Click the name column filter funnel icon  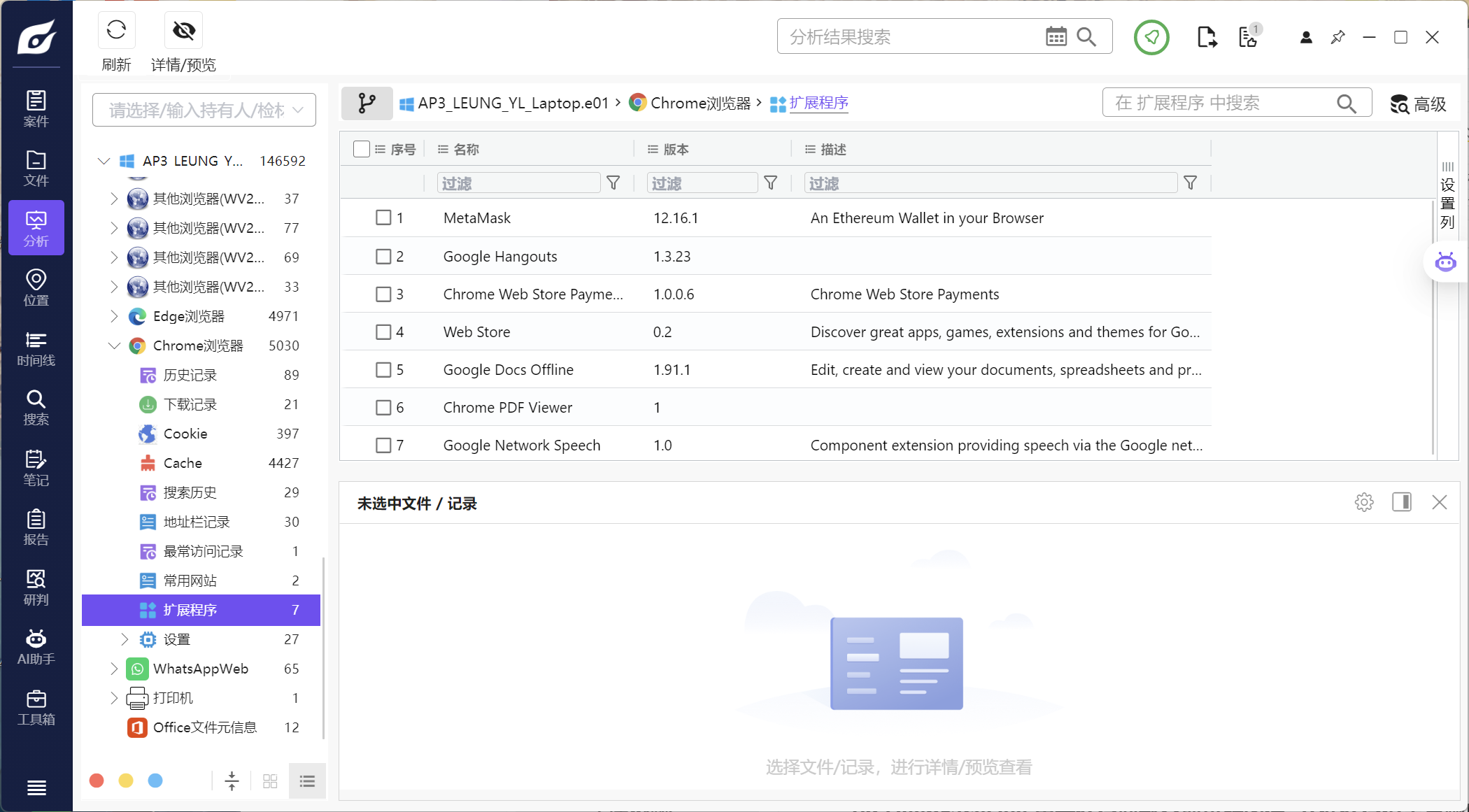click(x=613, y=183)
